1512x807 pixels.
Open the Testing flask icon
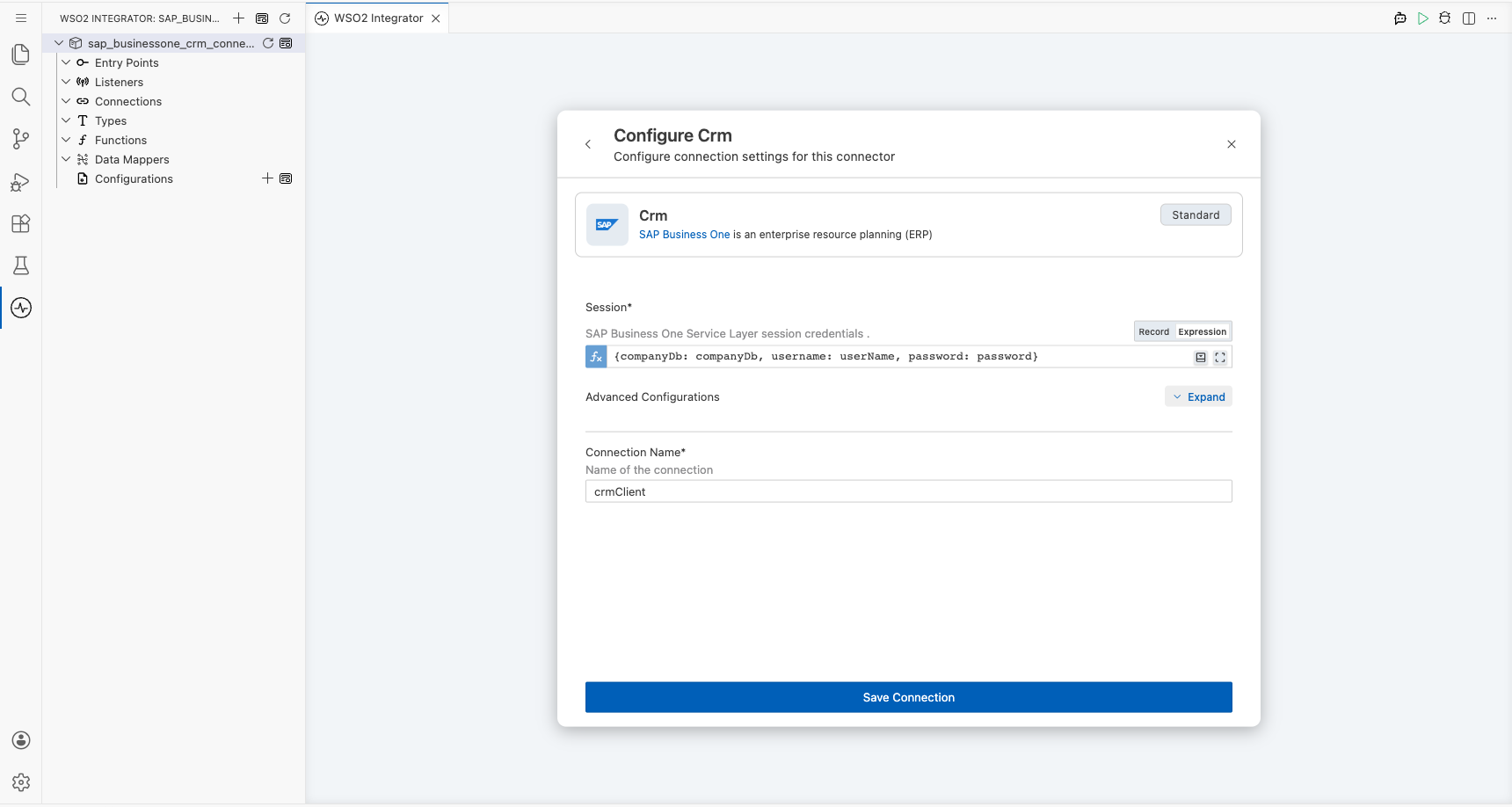(21, 265)
